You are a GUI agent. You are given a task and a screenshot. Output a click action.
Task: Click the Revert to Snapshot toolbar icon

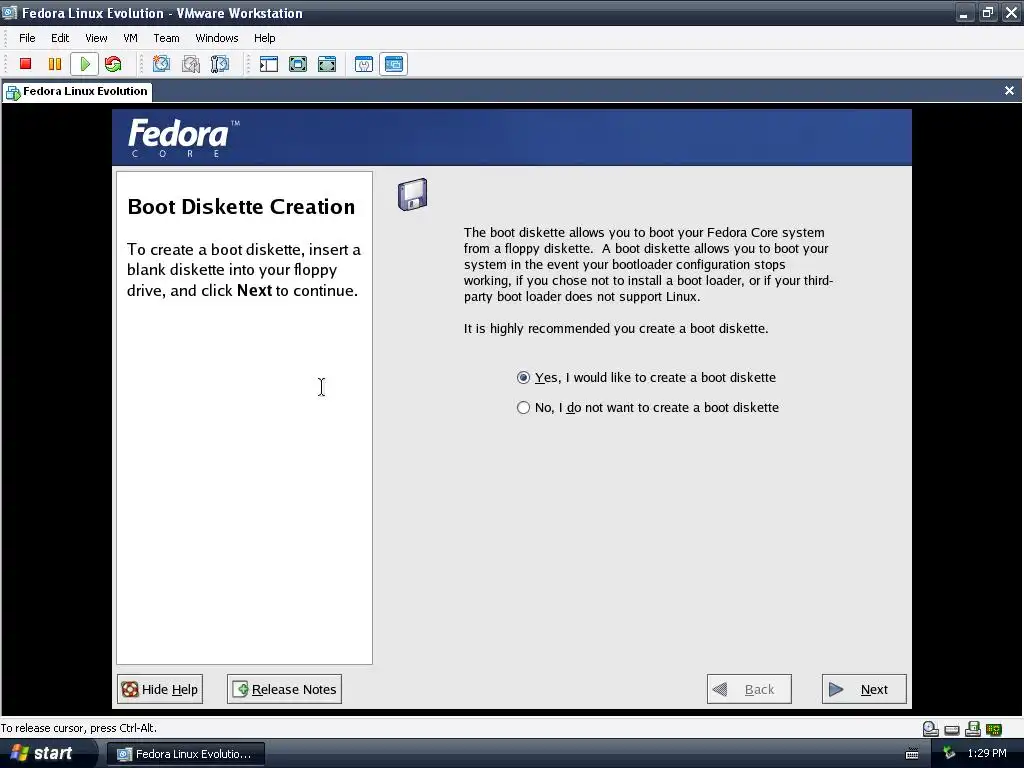click(191, 64)
